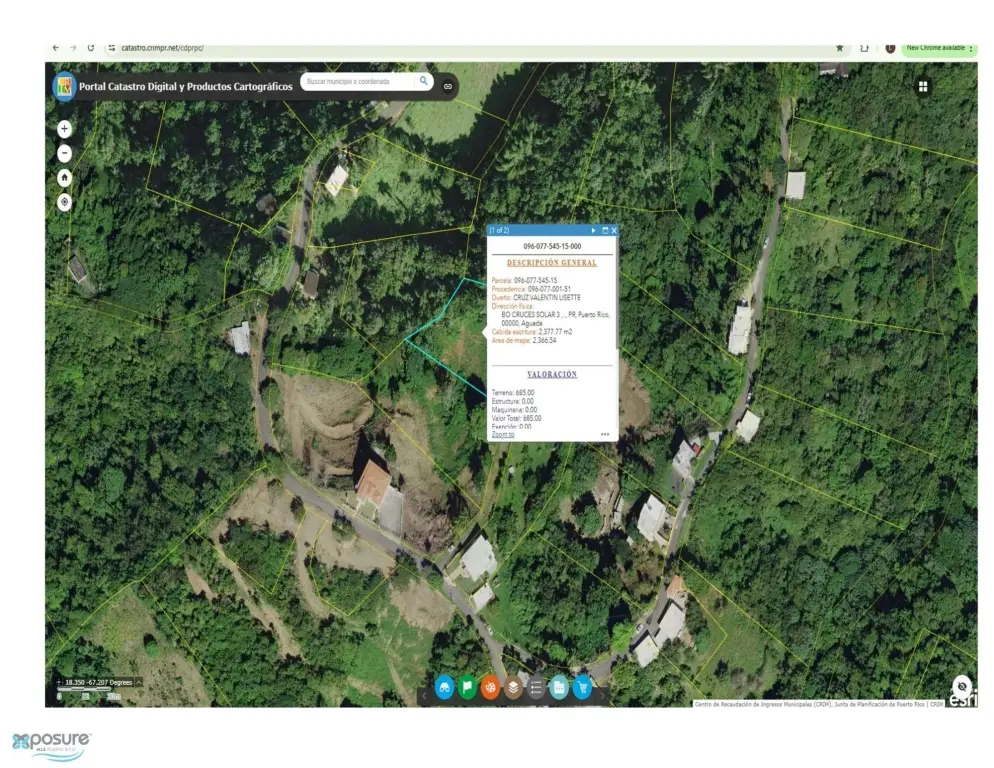Open popup more options ellipsis menu

point(605,435)
